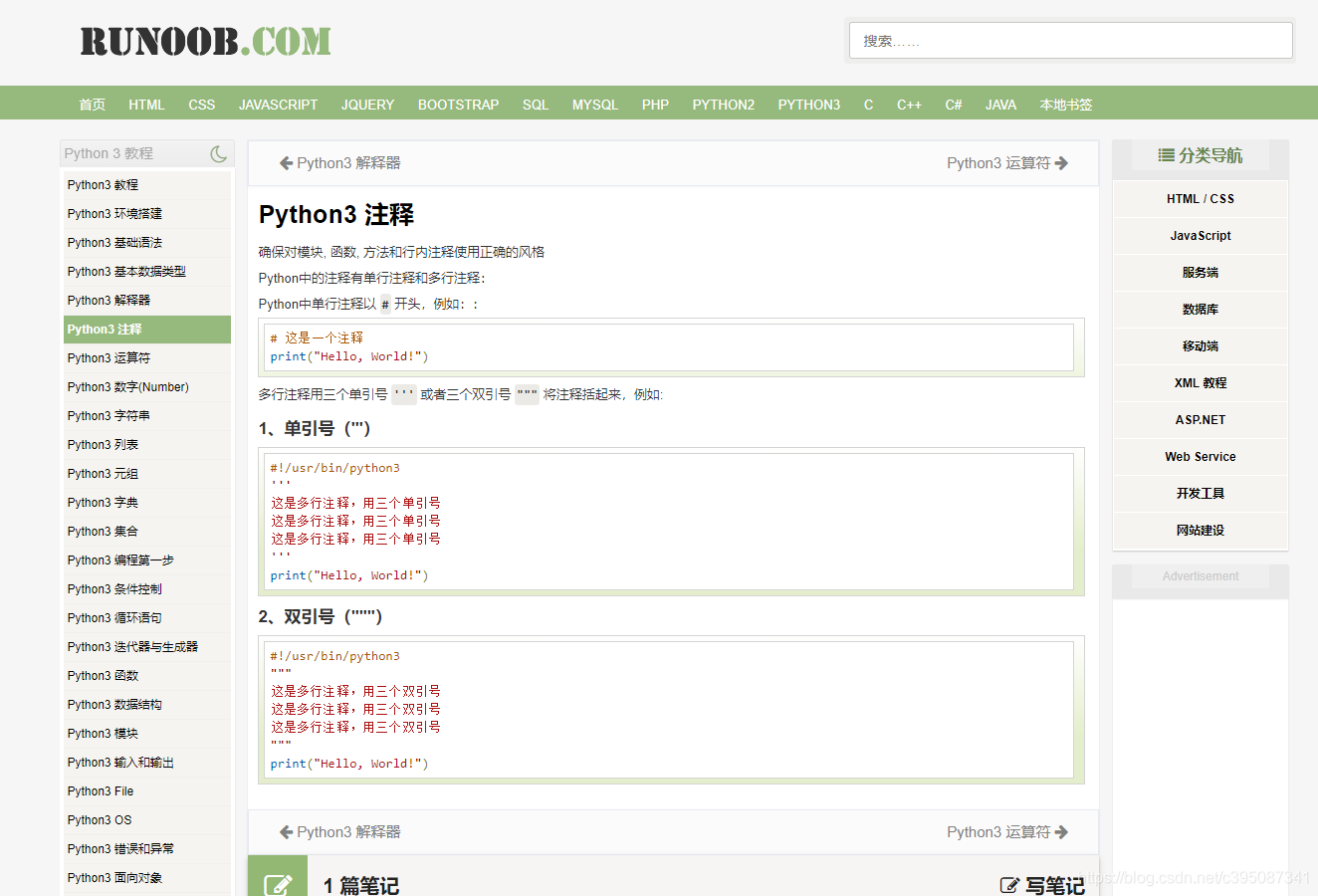Open JAVA in the navigation bar
This screenshot has width=1318, height=896.
[1000, 105]
